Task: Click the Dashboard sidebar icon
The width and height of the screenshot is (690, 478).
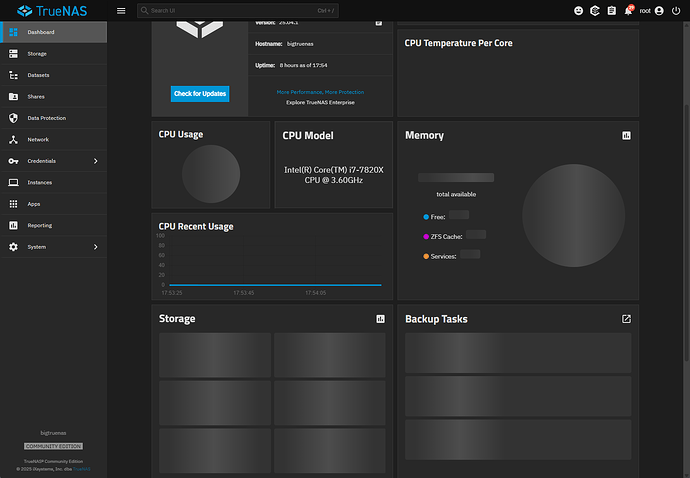Action: tap(14, 32)
